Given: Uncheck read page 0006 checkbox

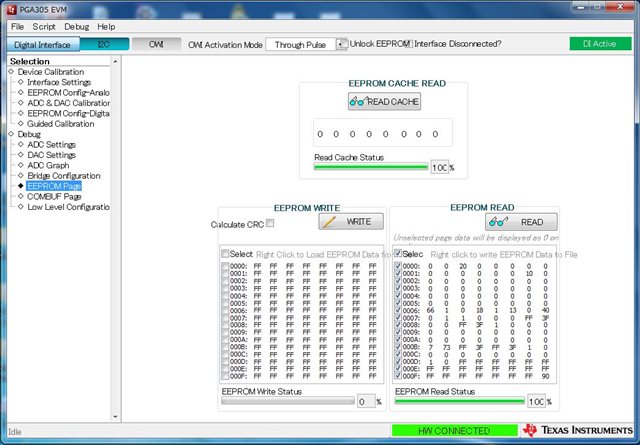Looking at the screenshot, I should click(398, 310).
